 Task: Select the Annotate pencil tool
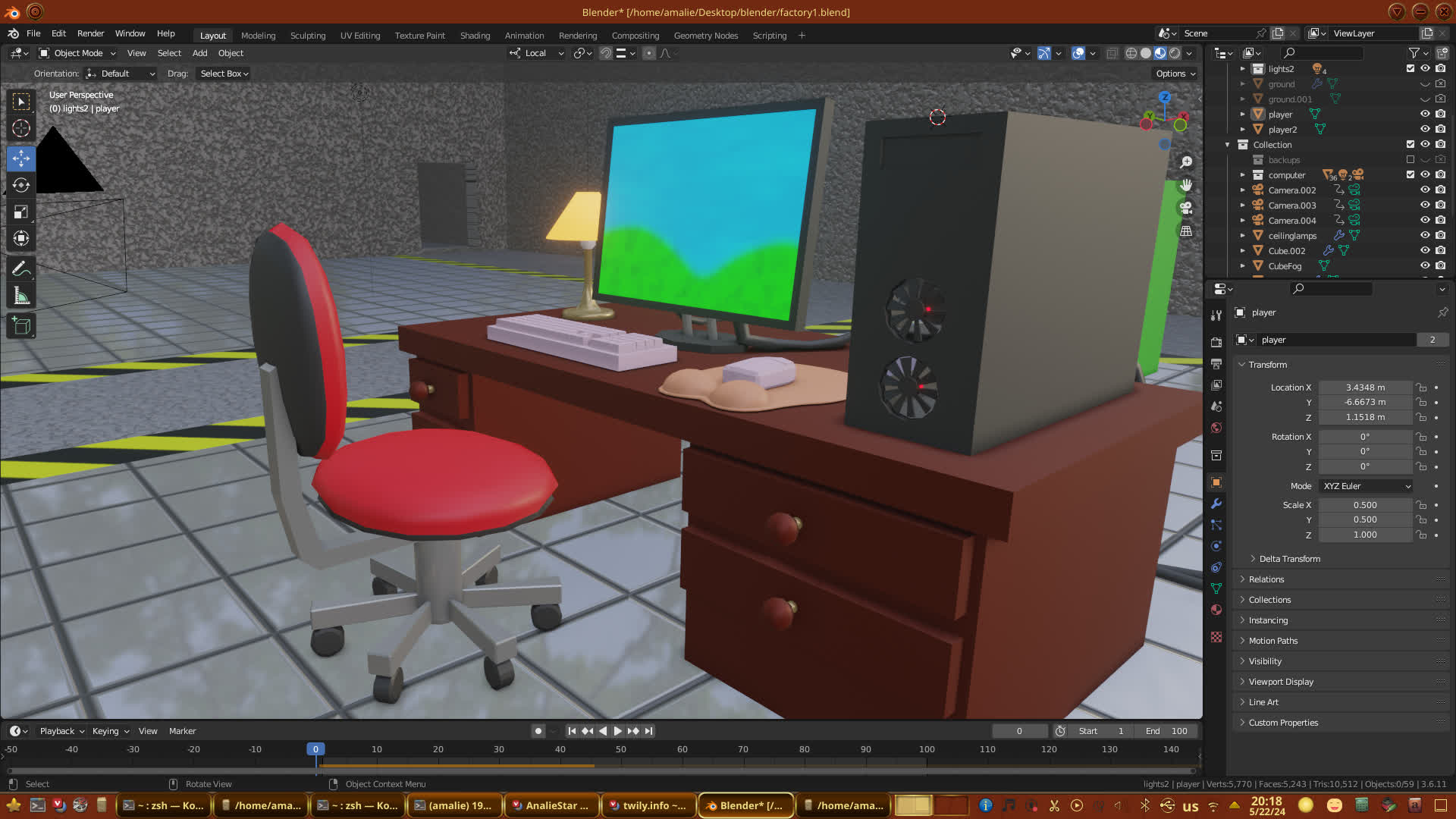[x=21, y=268]
